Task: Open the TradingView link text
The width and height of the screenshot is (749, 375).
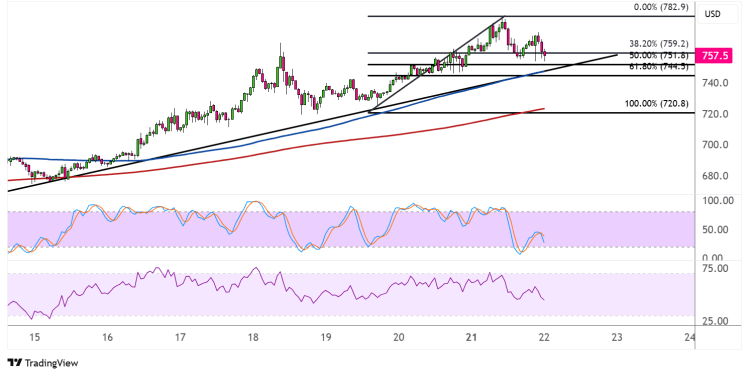Action: [51, 363]
